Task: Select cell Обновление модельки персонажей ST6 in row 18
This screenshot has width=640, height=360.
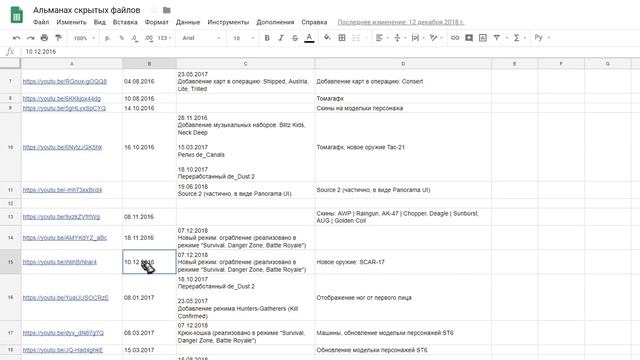Action: tap(403, 350)
